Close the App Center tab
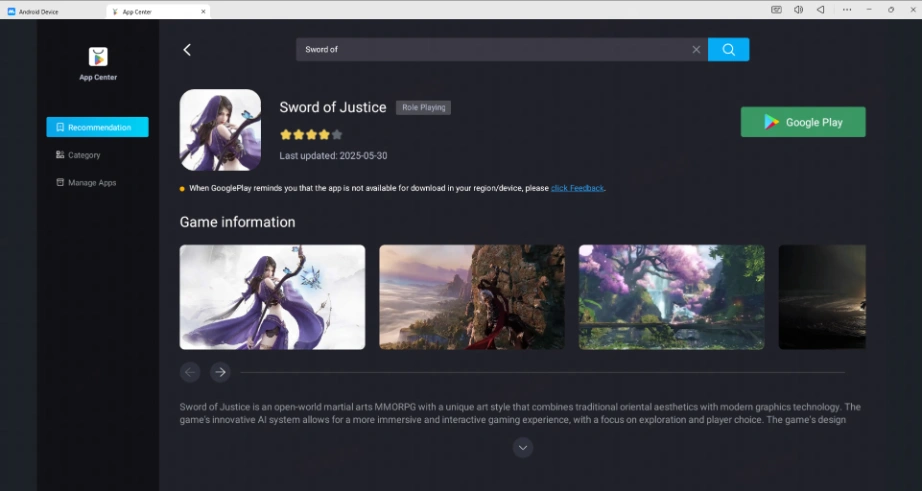This screenshot has height=491, width=922. click(x=203, y=11)
